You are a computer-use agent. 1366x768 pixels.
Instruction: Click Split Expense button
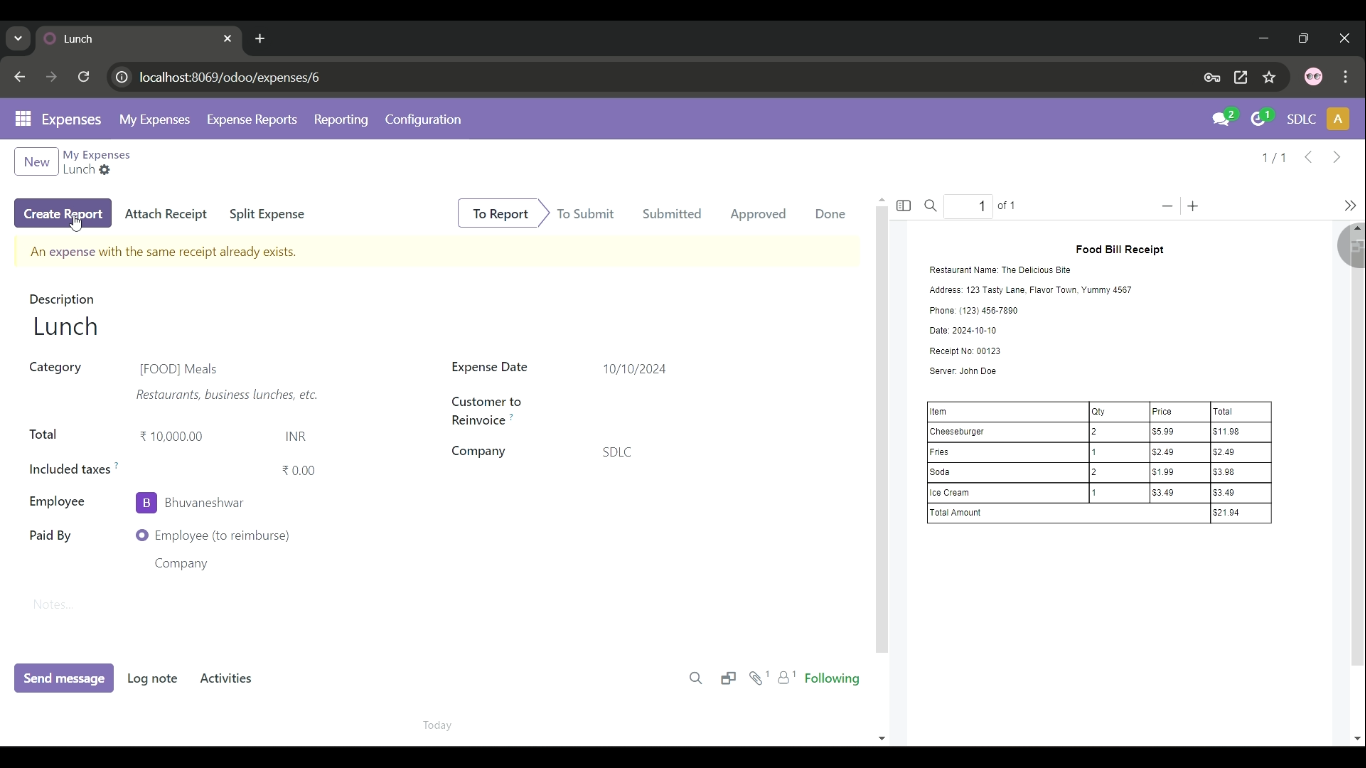[x=267, y=214]
